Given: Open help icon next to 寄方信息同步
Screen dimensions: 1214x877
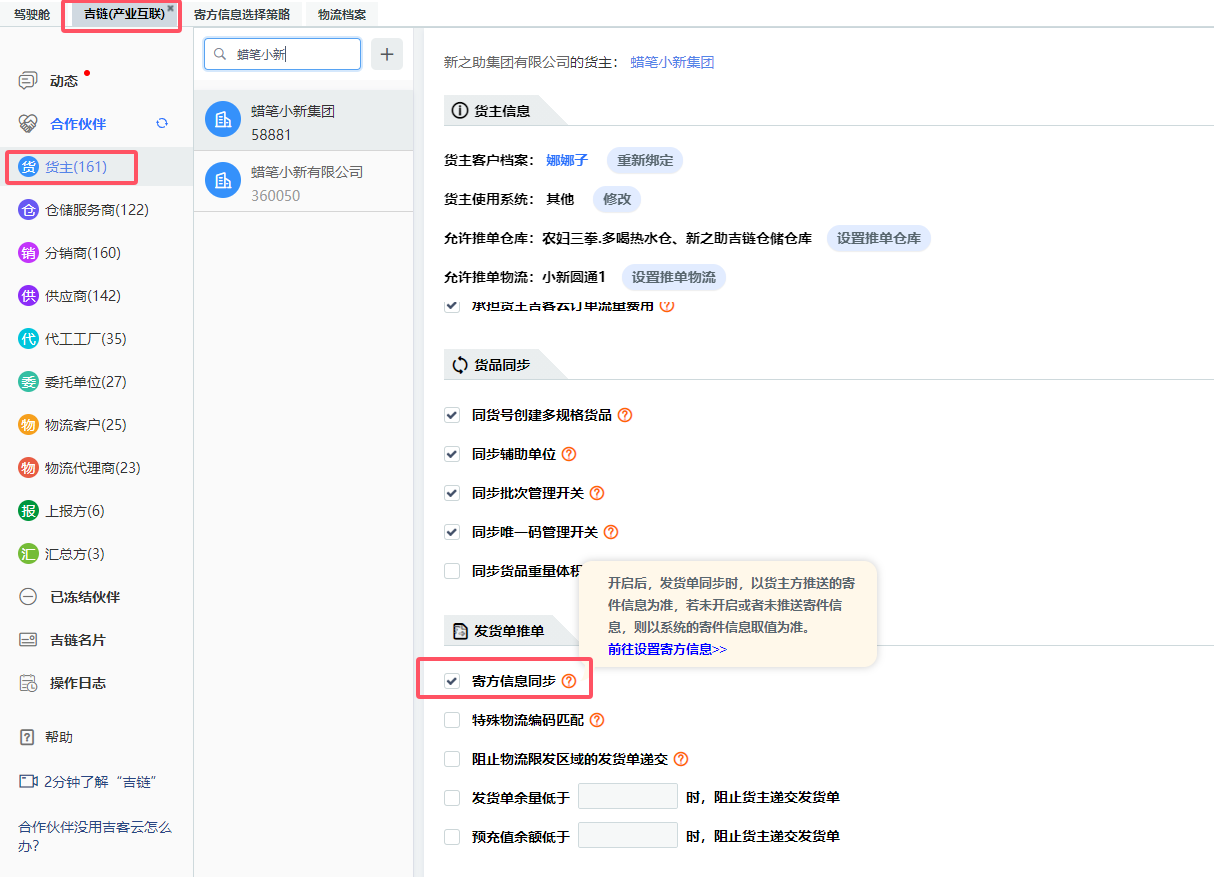Looking at the screenshot, I should coord(569,681).
